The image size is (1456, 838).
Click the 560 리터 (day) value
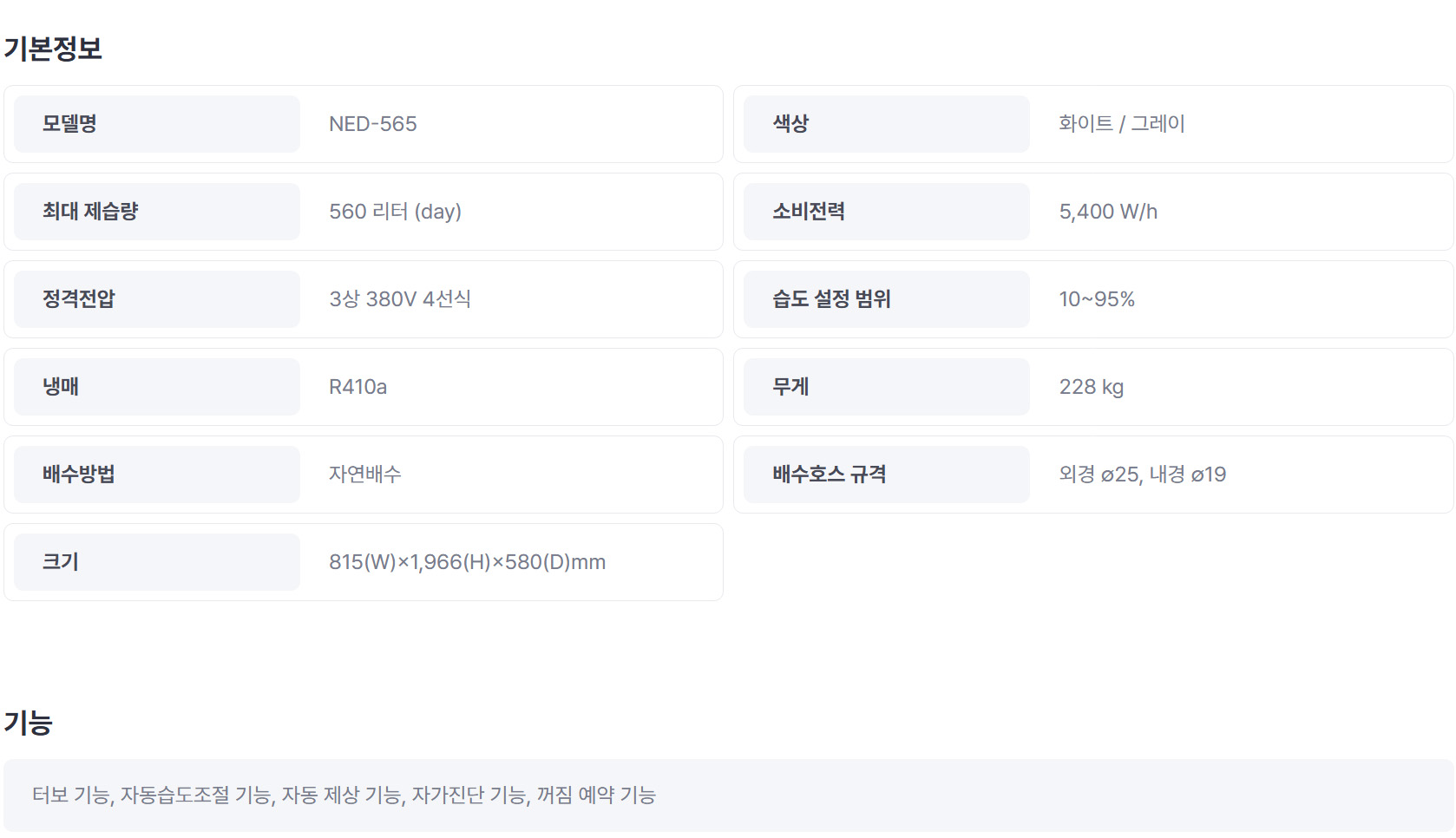[395, 212]
